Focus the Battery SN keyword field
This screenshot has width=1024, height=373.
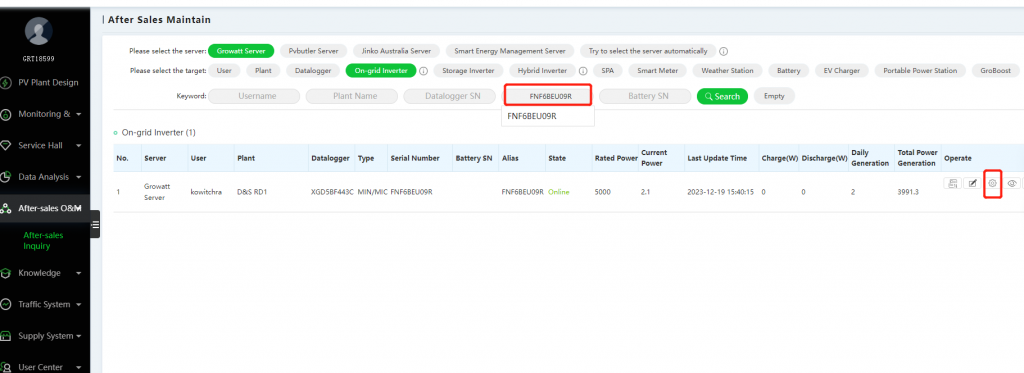645,96
